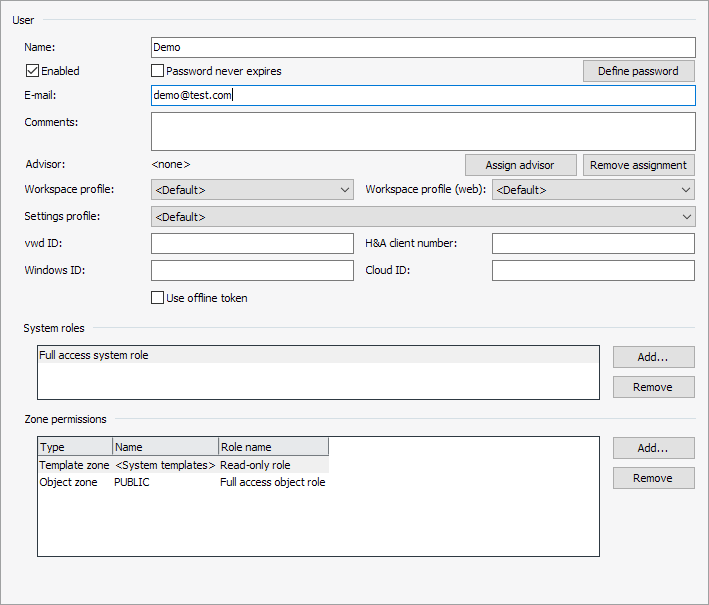The image size is (709, 605).
Task: Remove the selected system role
Action: point(653,387)
